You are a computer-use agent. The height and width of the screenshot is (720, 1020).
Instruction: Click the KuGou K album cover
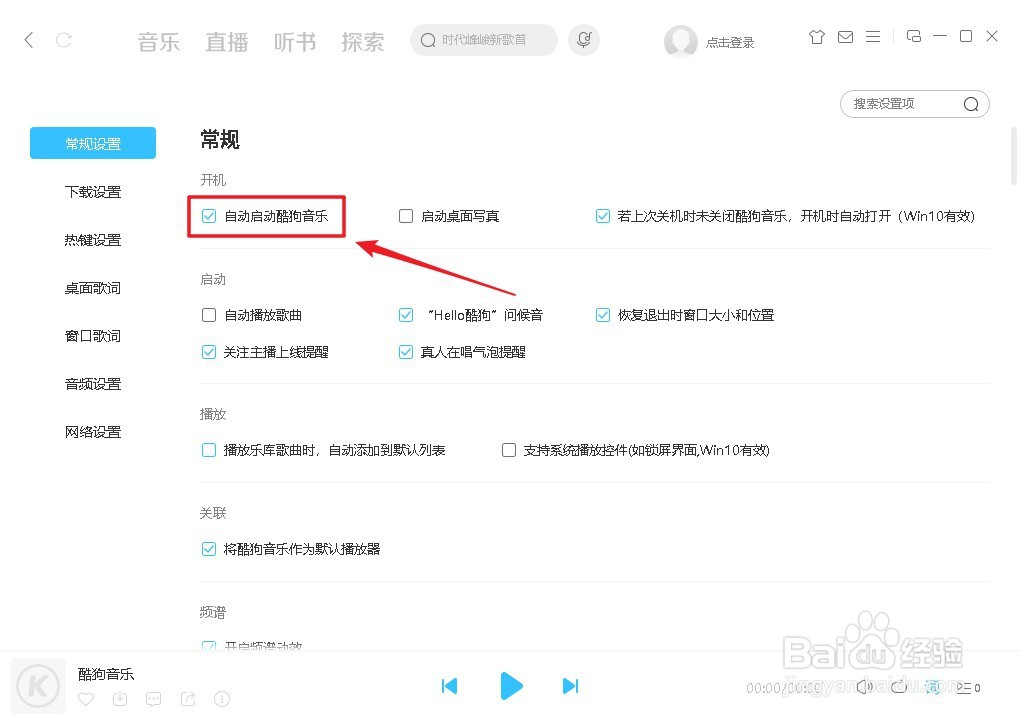(x=38, y=686)
